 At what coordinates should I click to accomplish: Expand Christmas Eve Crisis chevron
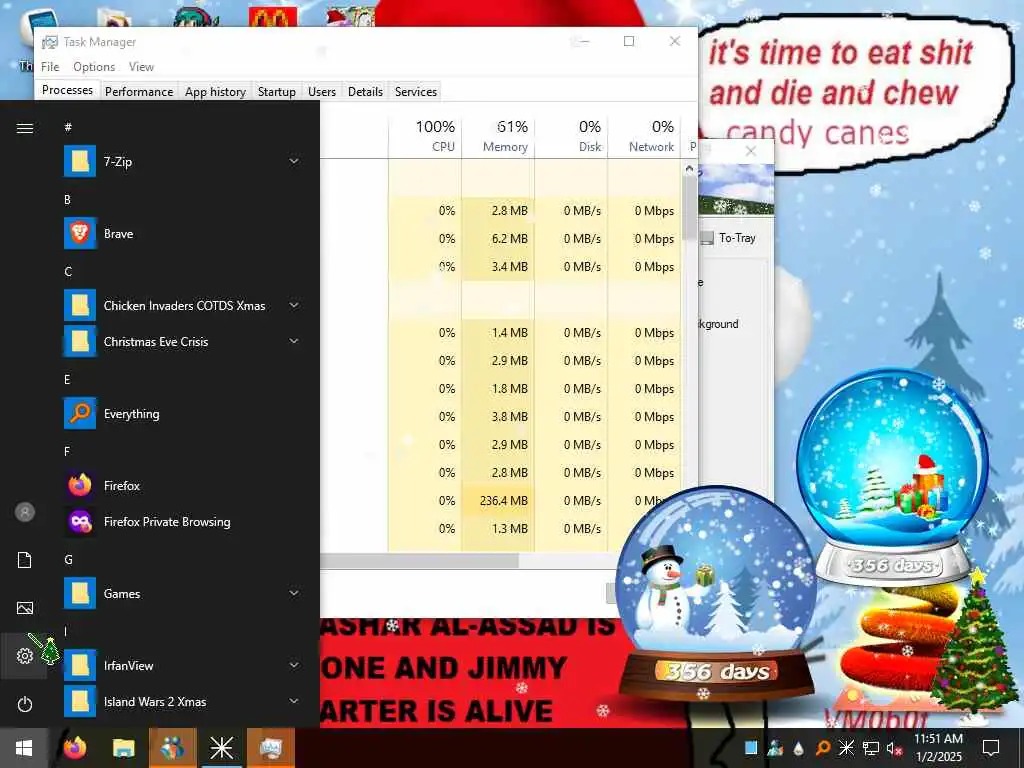pyautogui.click(x=294, y=342)
